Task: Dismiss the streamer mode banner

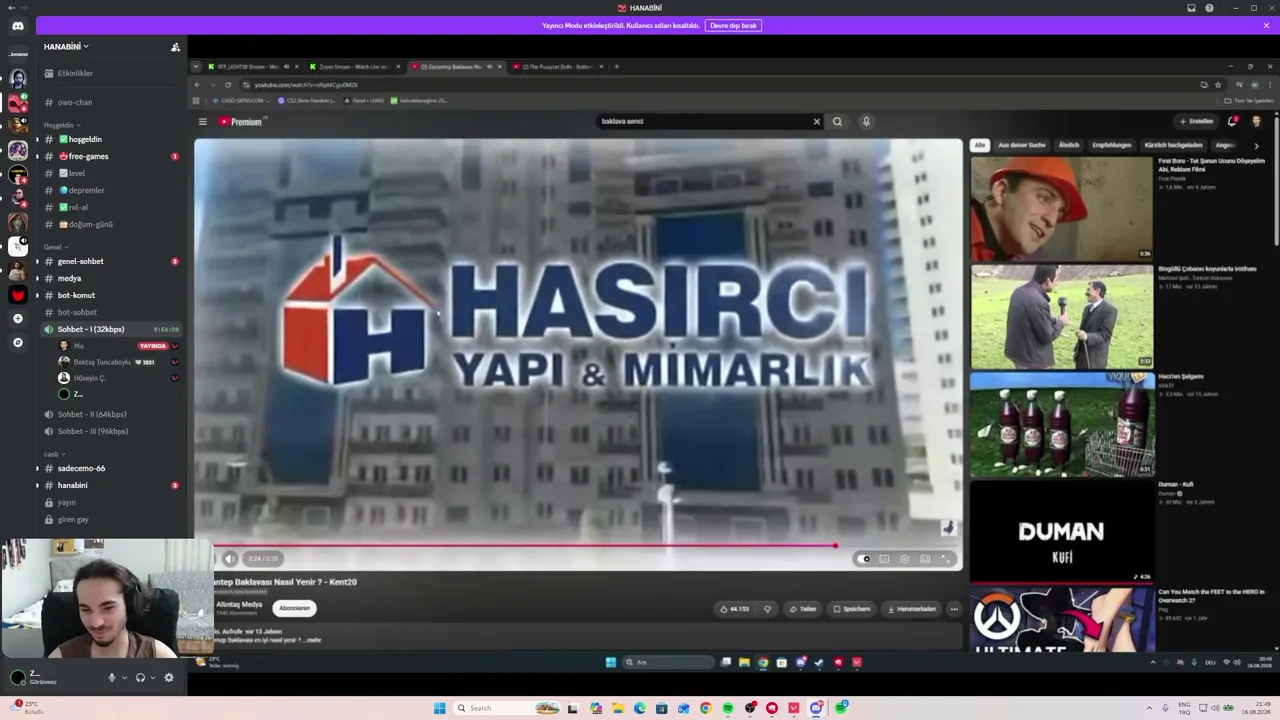Action: click(x=1266, y=25)
